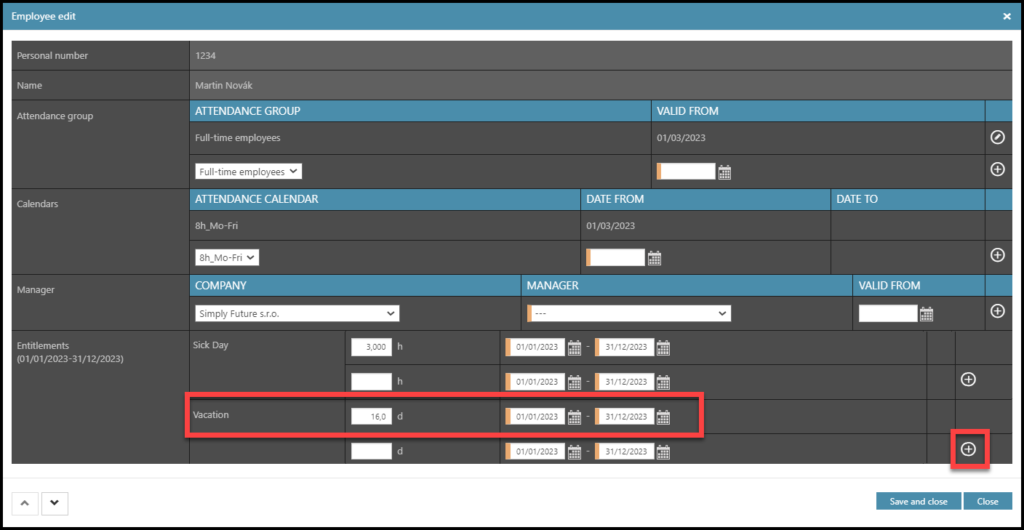Add Sick Day entitlement with plus icon
Image resolution: width=1024 pixels, height=530 pixels.
pos(968,379)
